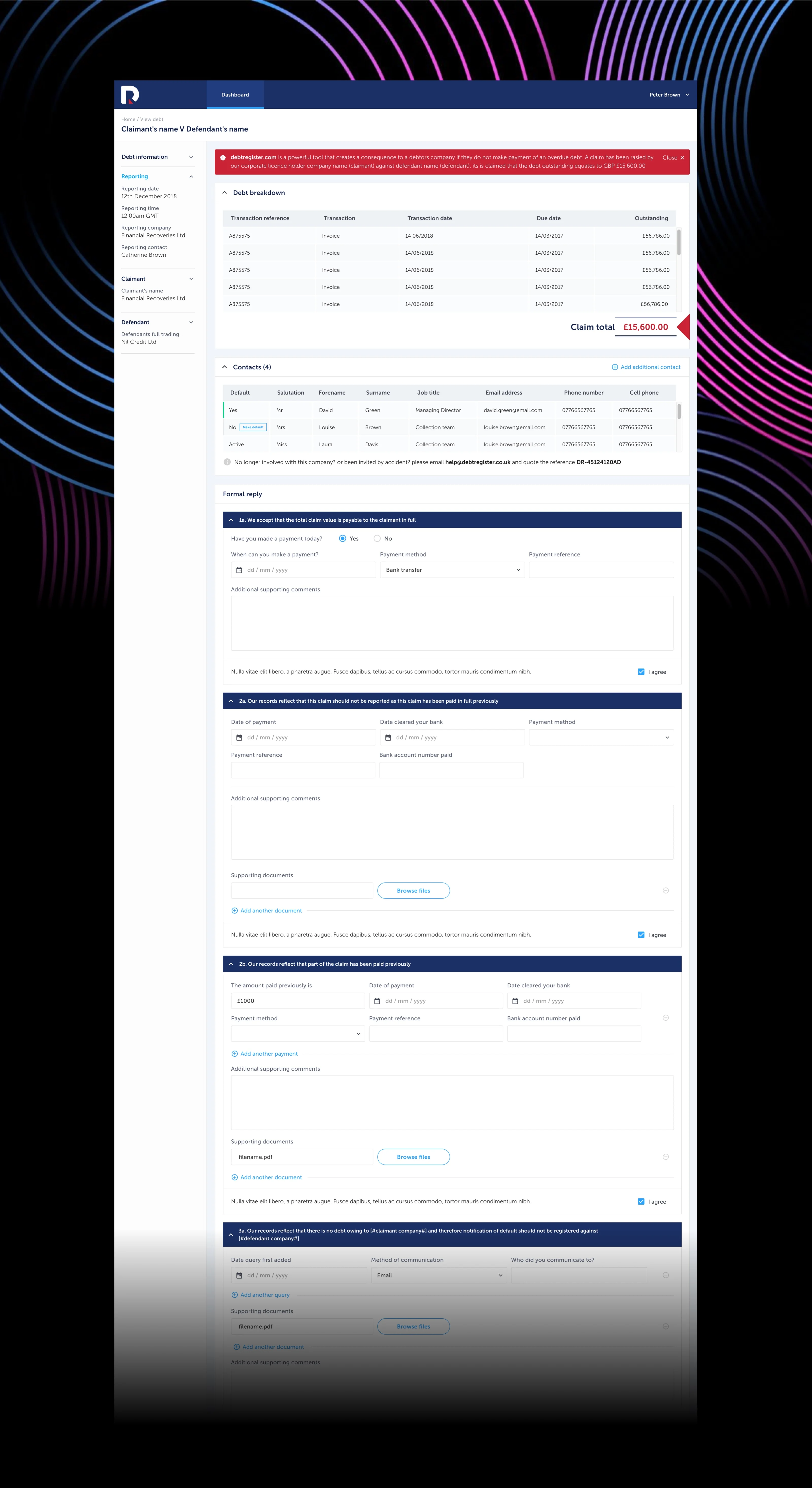Click plus icon of Add another payment

234,1054
